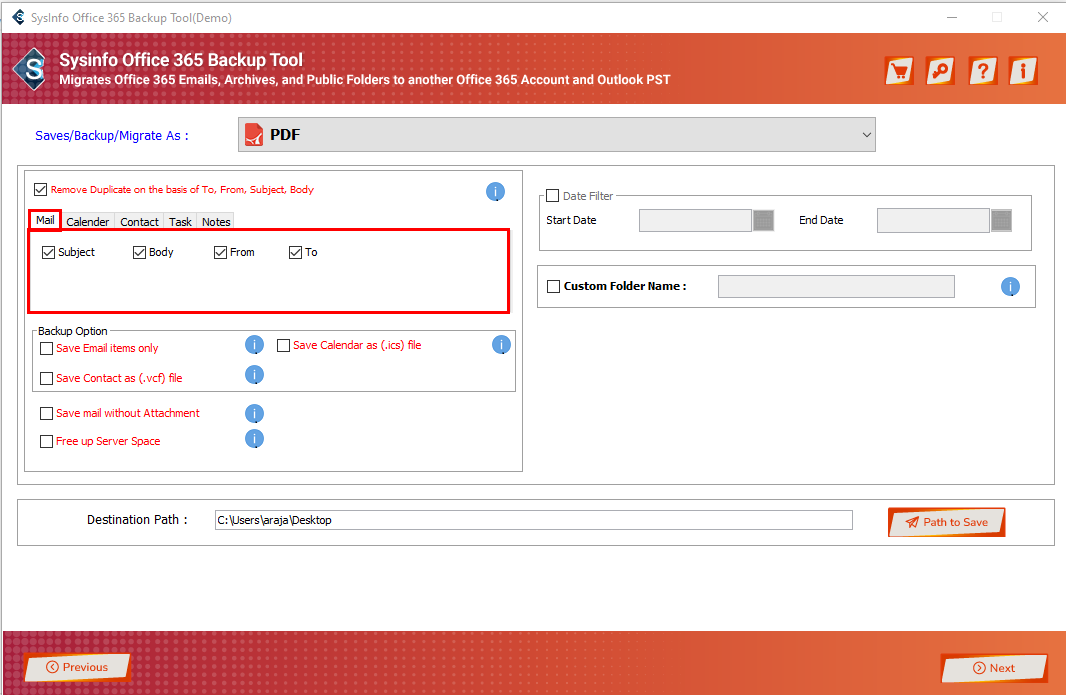
Task: Switch to the Calender tab
Action: (88, 222)
